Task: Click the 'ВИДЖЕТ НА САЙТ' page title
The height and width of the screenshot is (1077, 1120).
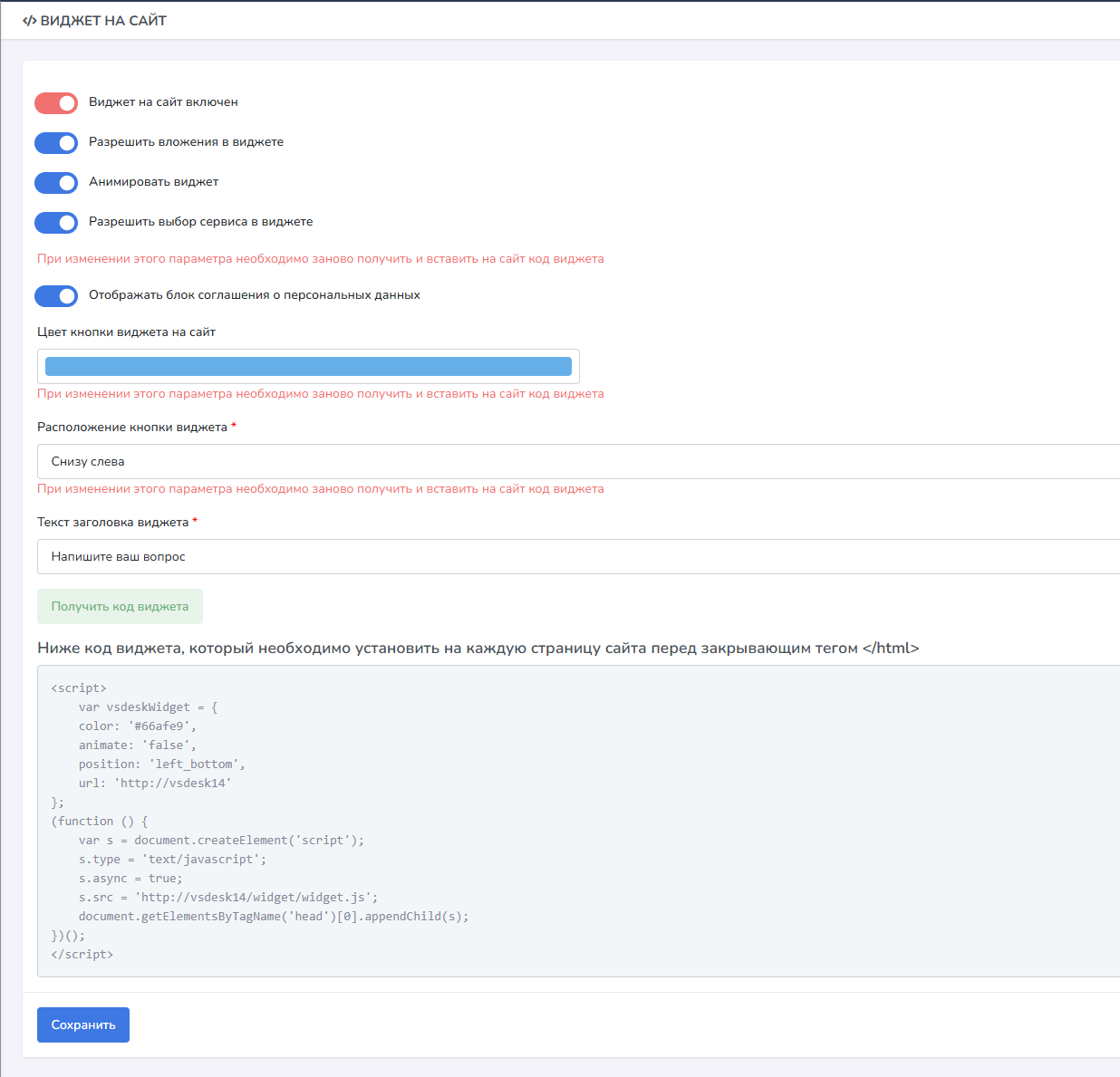Action: (103, 21)
